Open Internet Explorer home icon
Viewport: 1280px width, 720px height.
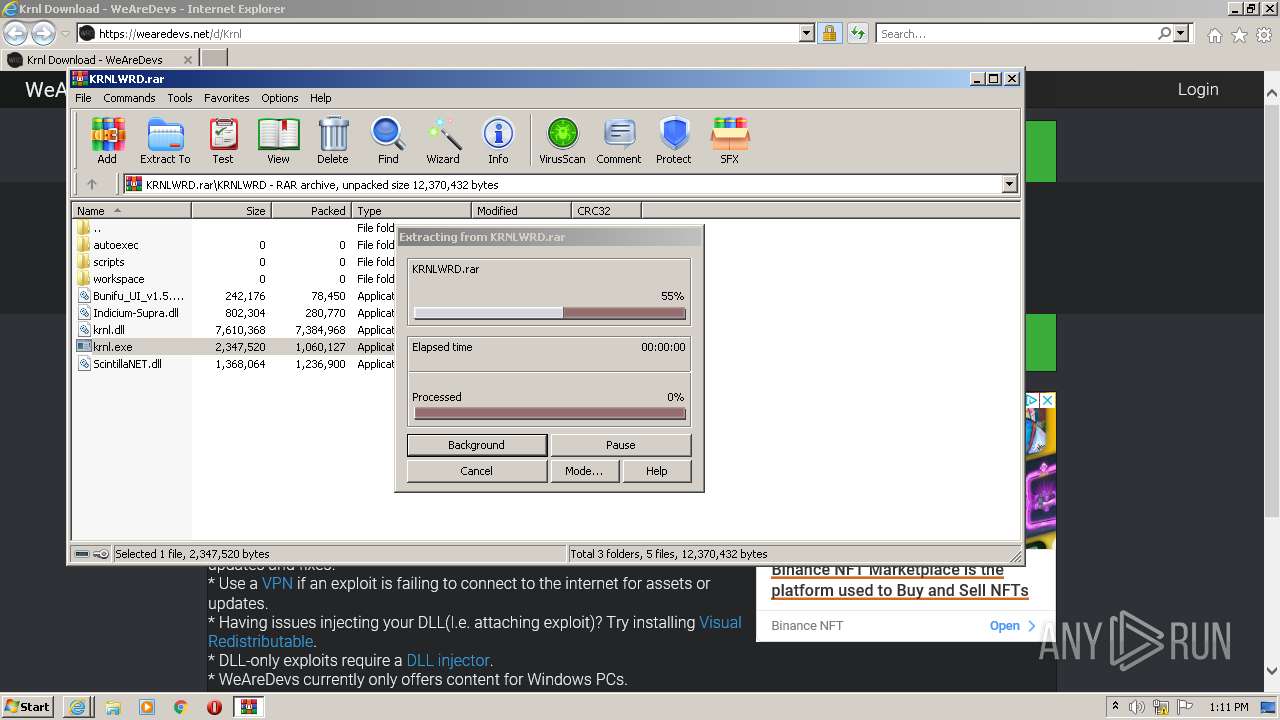click(1214, 35)
